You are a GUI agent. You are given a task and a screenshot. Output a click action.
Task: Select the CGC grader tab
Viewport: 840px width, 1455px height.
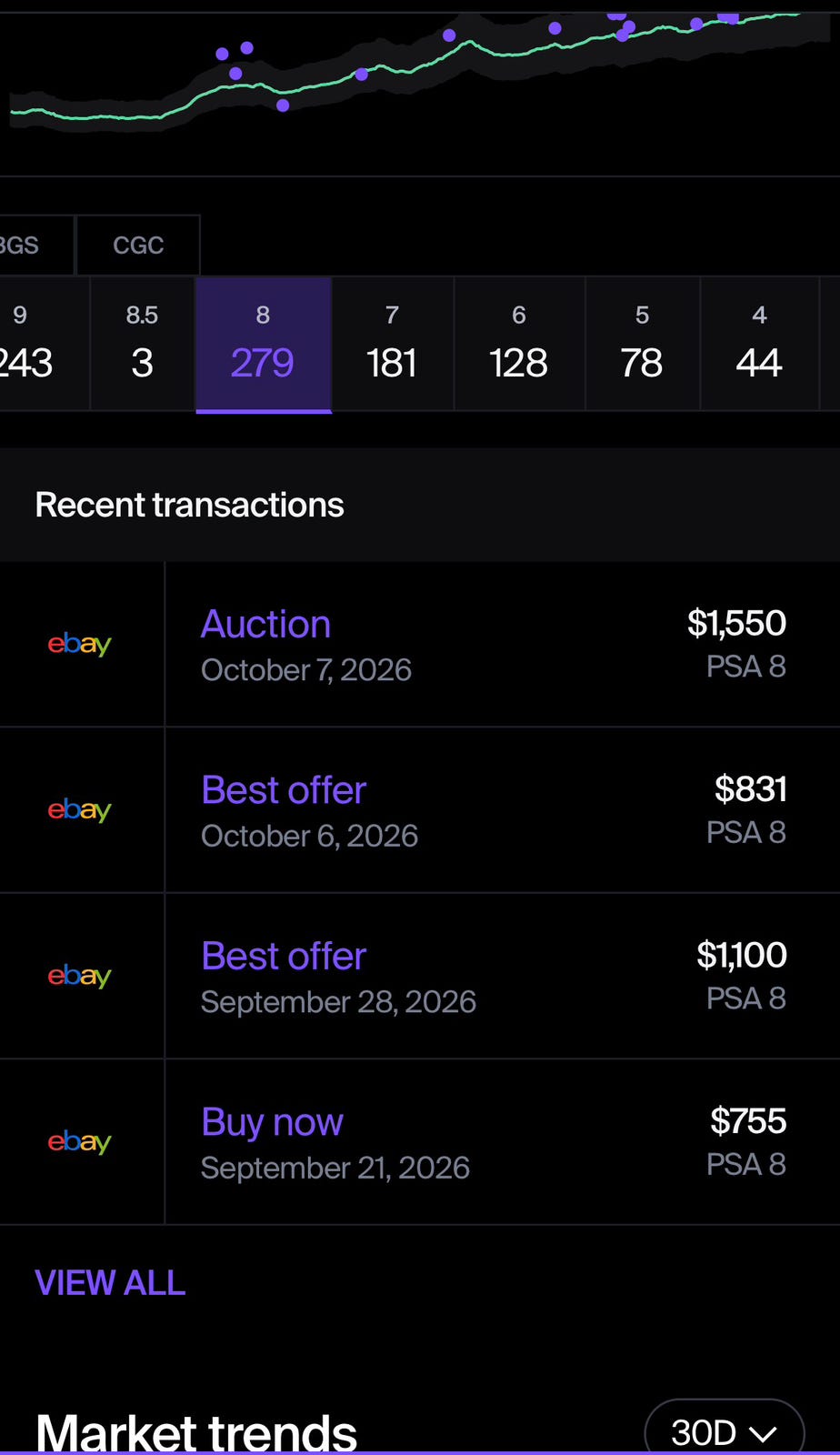pyautogui.click(x=138, y=246)
